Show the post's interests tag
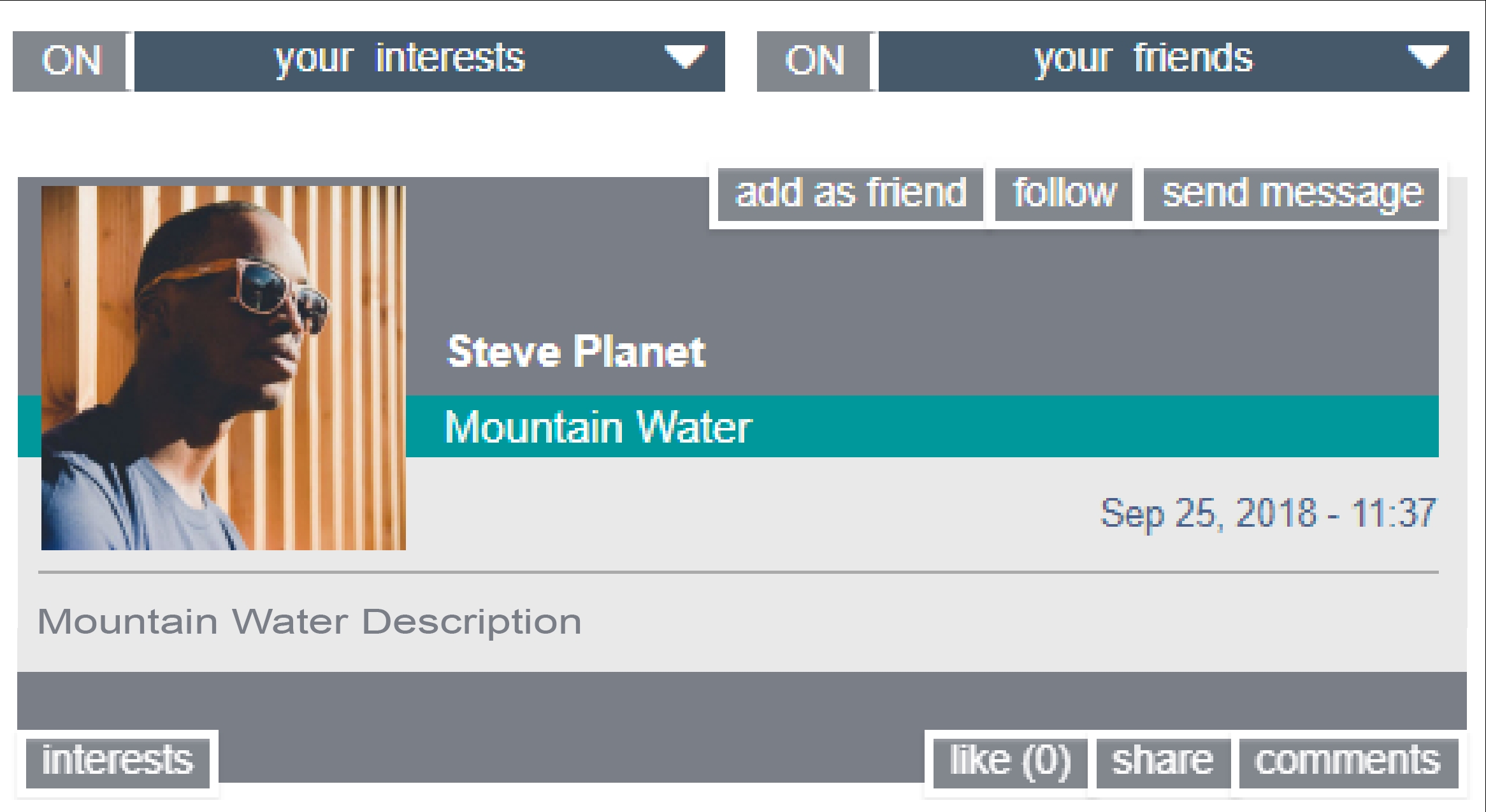 118,762
